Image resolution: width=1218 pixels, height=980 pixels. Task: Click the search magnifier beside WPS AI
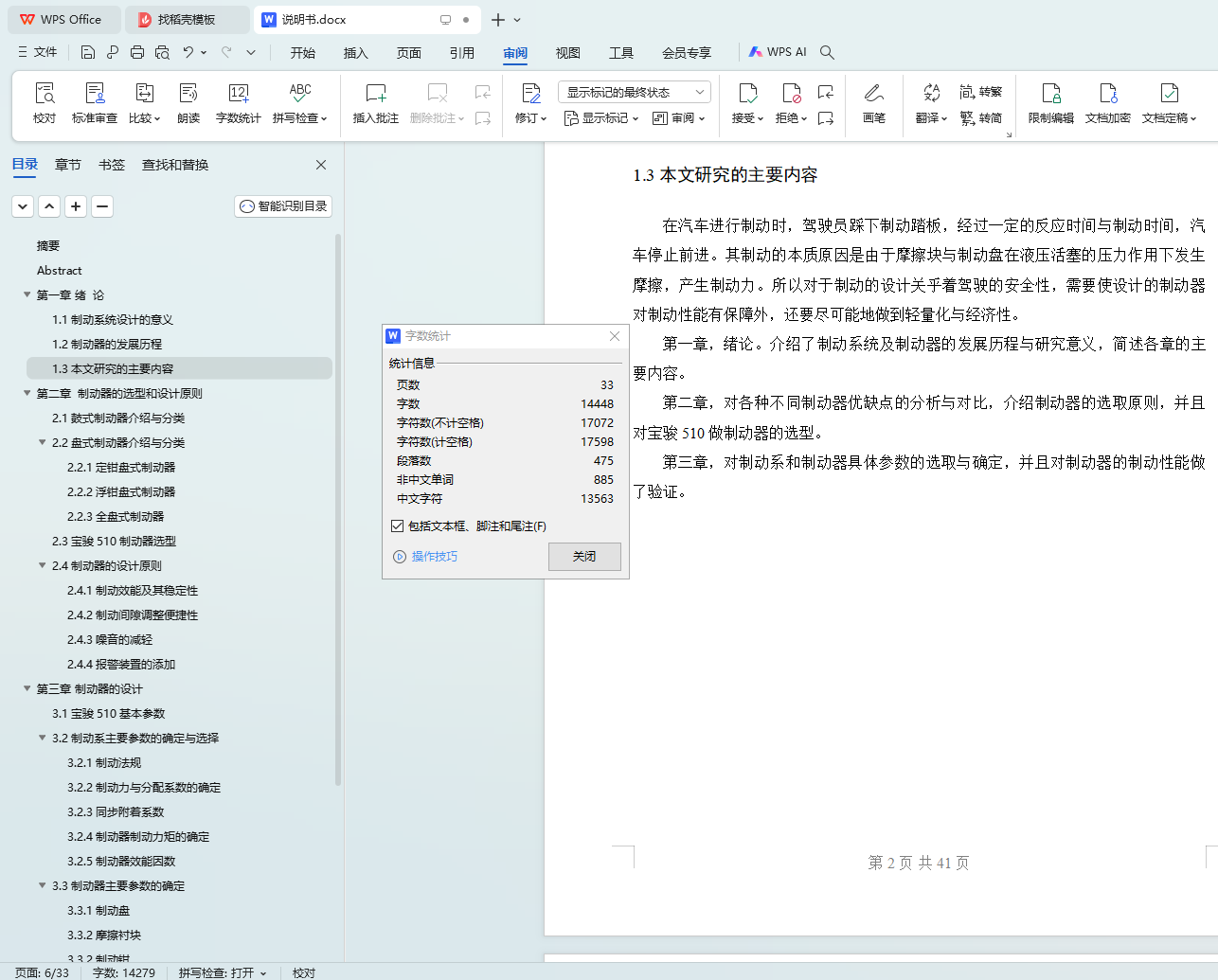coord(827,52)
